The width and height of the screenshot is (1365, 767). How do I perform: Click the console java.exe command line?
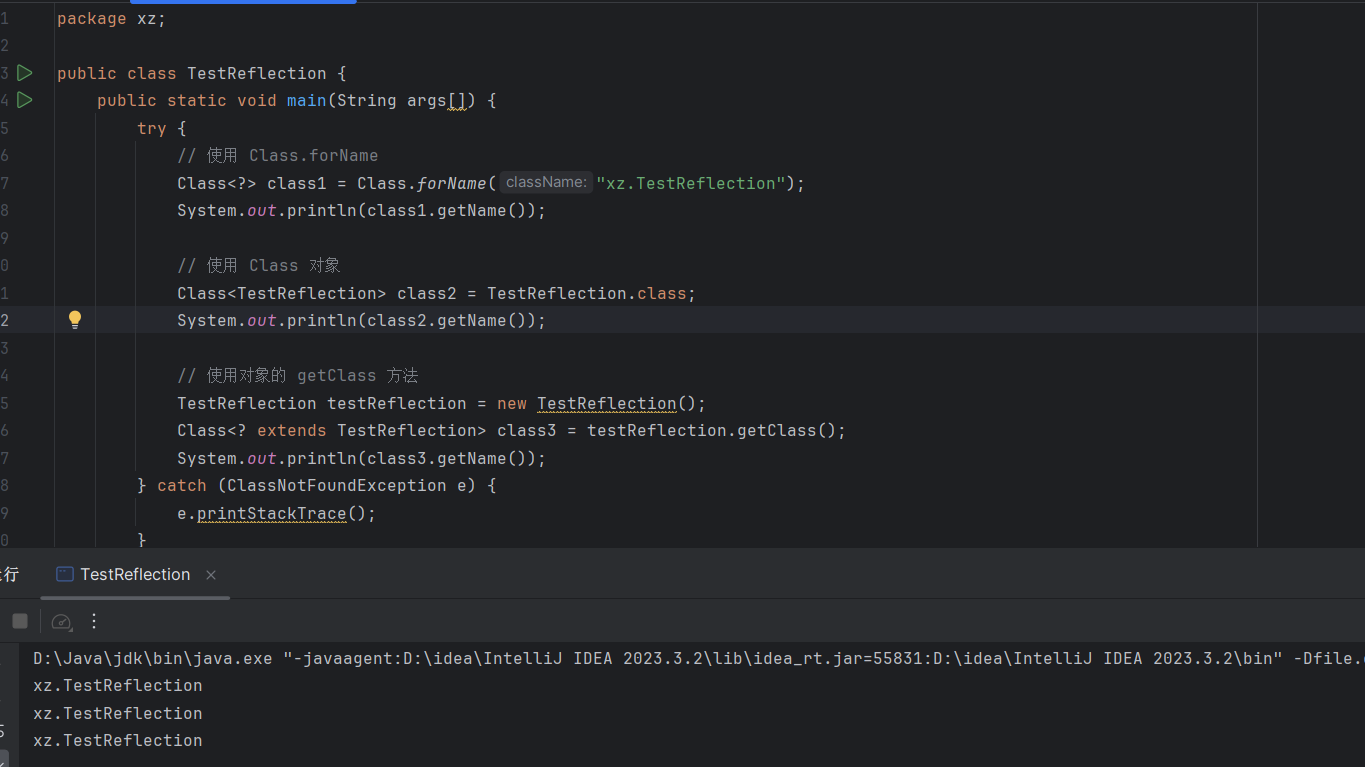tap(698, 658)
